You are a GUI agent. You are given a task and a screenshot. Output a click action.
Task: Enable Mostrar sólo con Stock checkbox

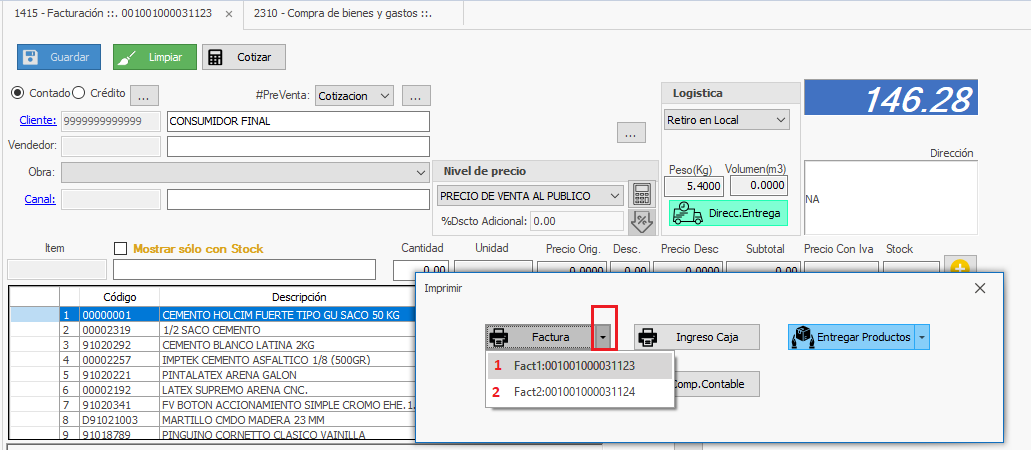pyautogui.click(x=121, y=249)
